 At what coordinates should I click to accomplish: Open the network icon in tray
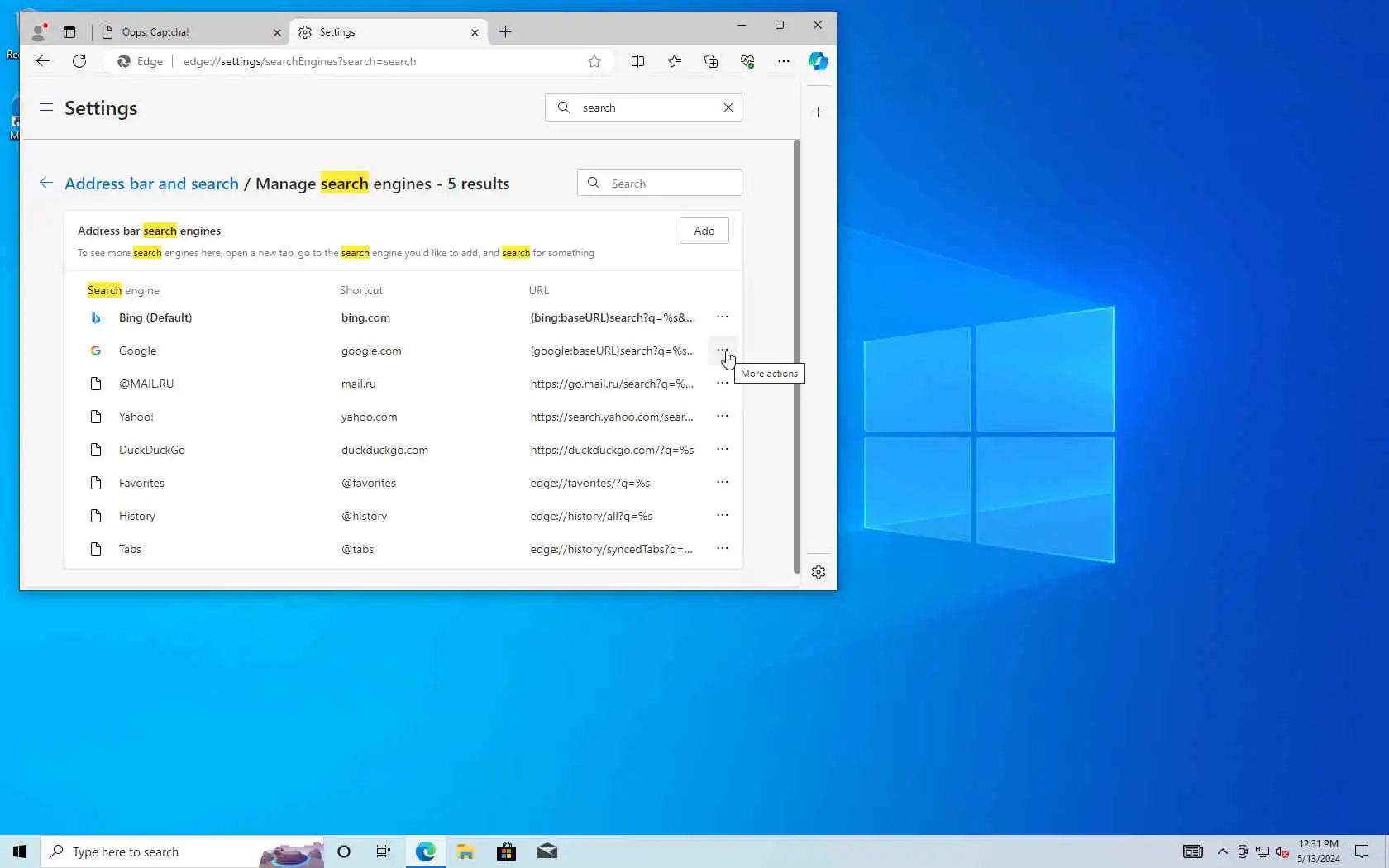tap(1263, 851)
